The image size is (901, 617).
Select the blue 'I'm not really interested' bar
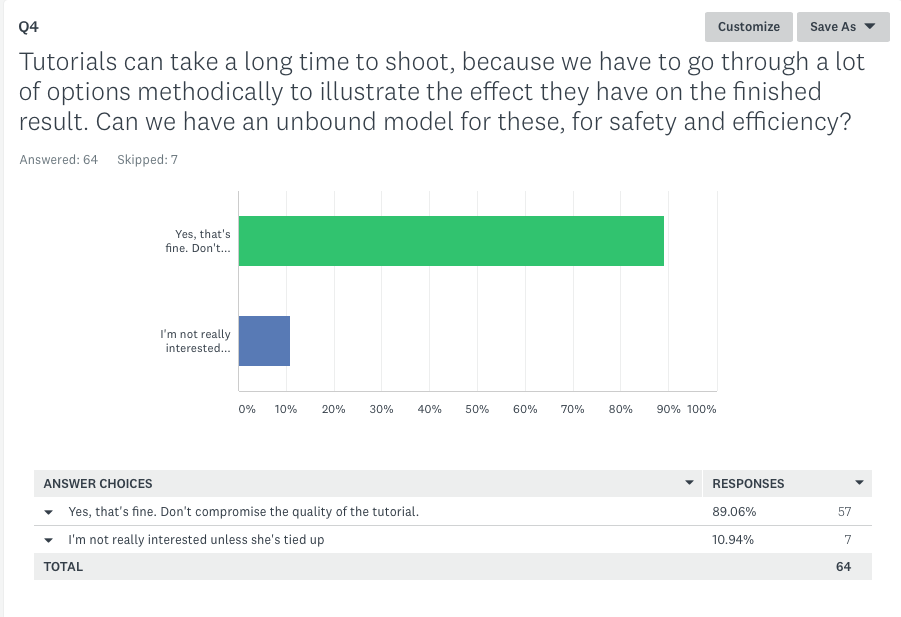264,341
